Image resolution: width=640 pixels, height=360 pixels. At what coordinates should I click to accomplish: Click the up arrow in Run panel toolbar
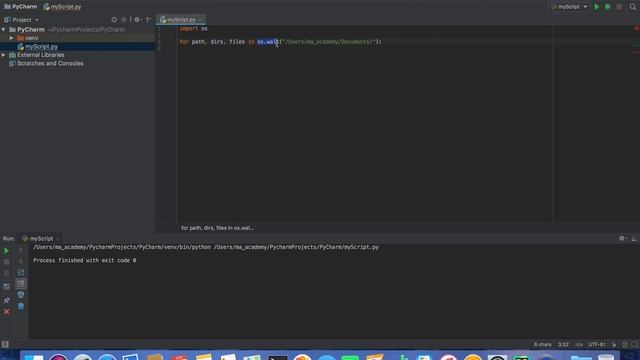point(21,251)
